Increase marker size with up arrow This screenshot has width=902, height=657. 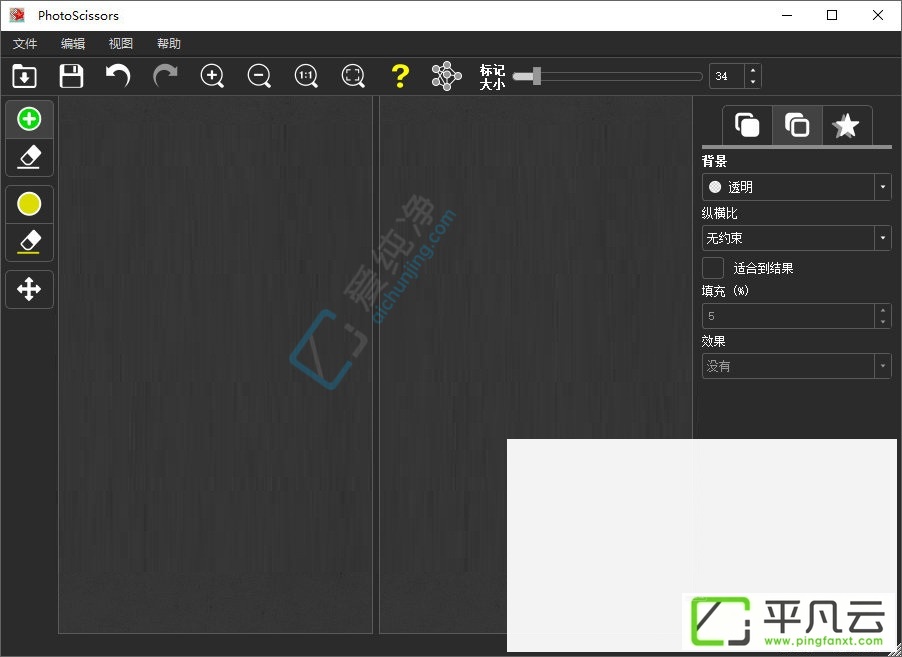(753, 70)
